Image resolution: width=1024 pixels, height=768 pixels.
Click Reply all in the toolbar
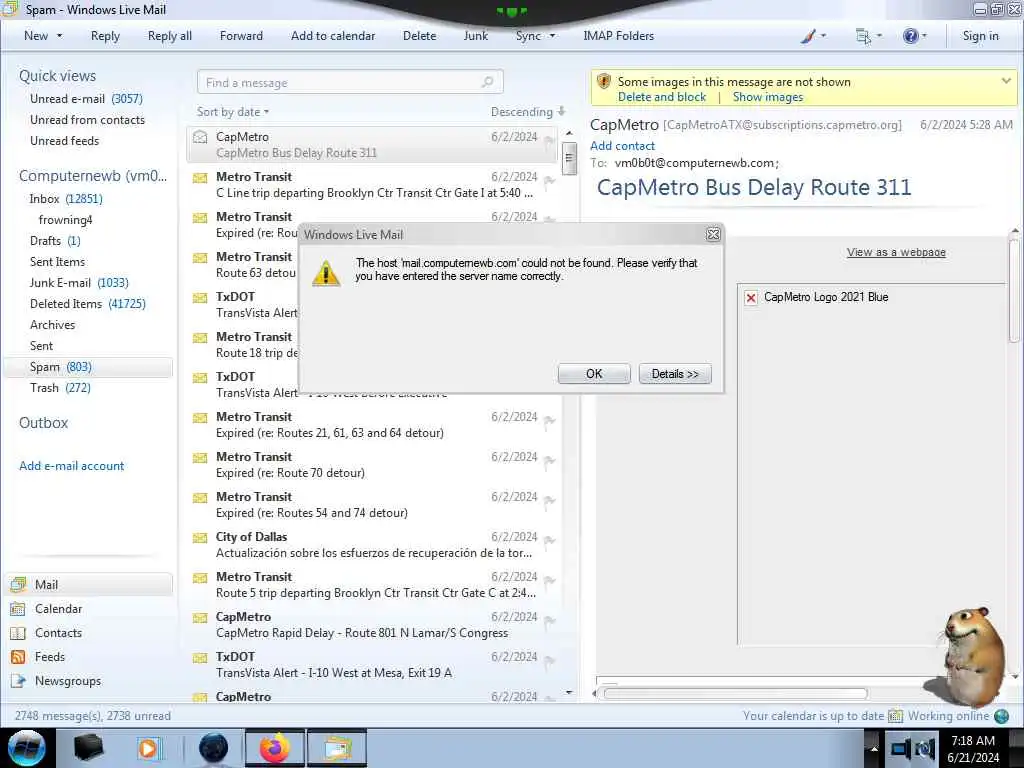pos(170,36)
